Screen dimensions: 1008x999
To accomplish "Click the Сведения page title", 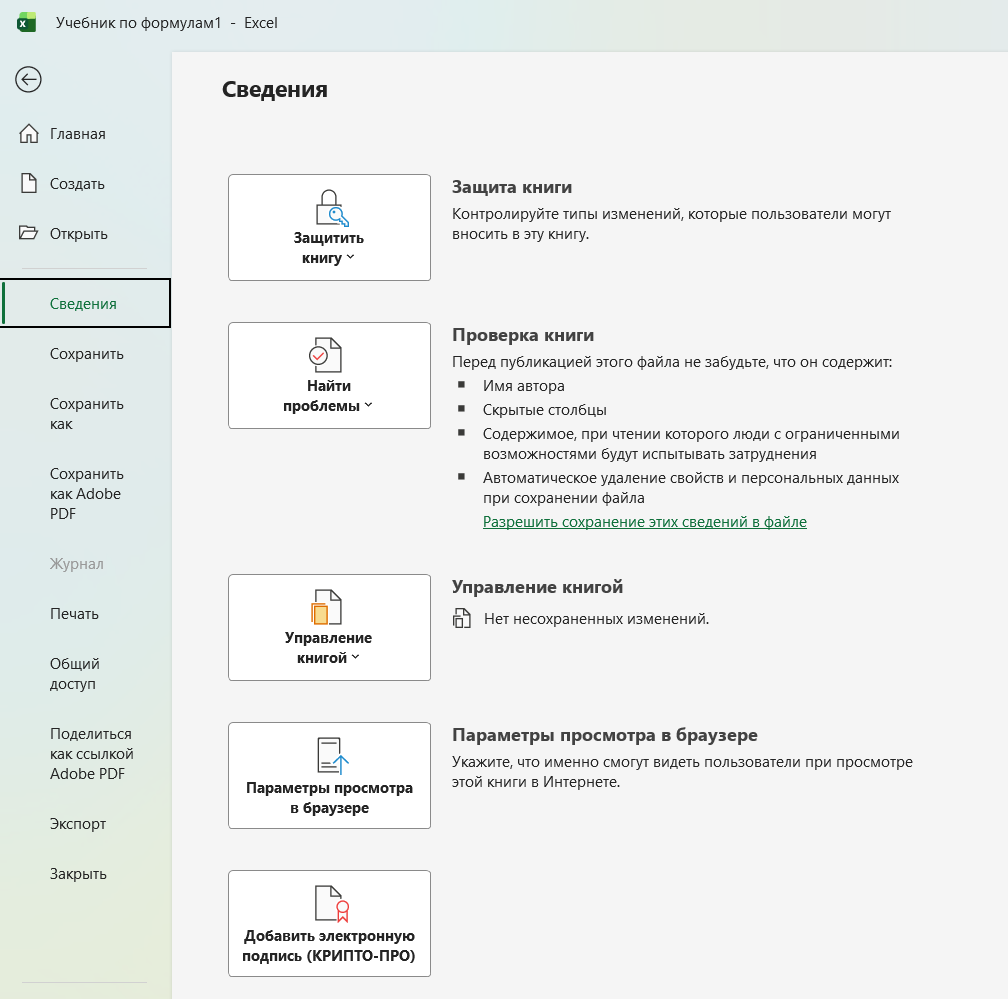I will [x=274, y=89].
